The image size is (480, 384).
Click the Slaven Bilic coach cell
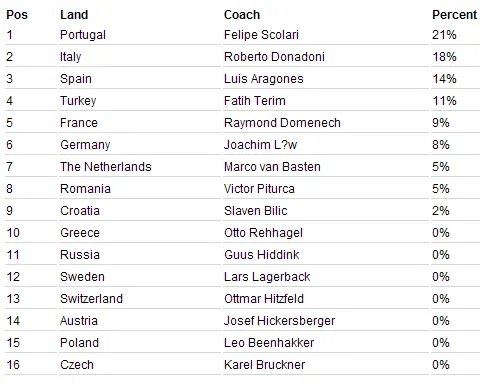tap(256, 211)
